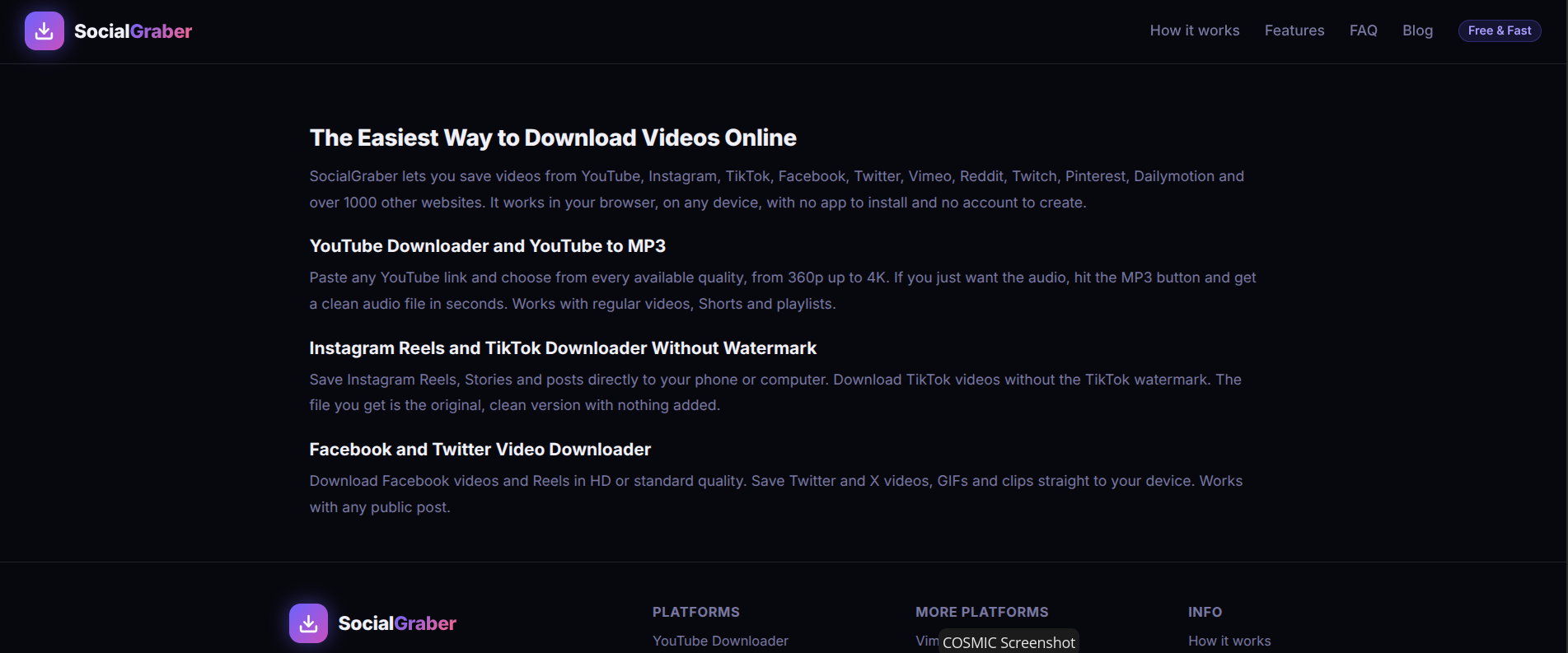The image size is (1568, 653).
Task: Click the YouTube Downloader and YouTube to MP3 heading
Action: tap(488, 246)
